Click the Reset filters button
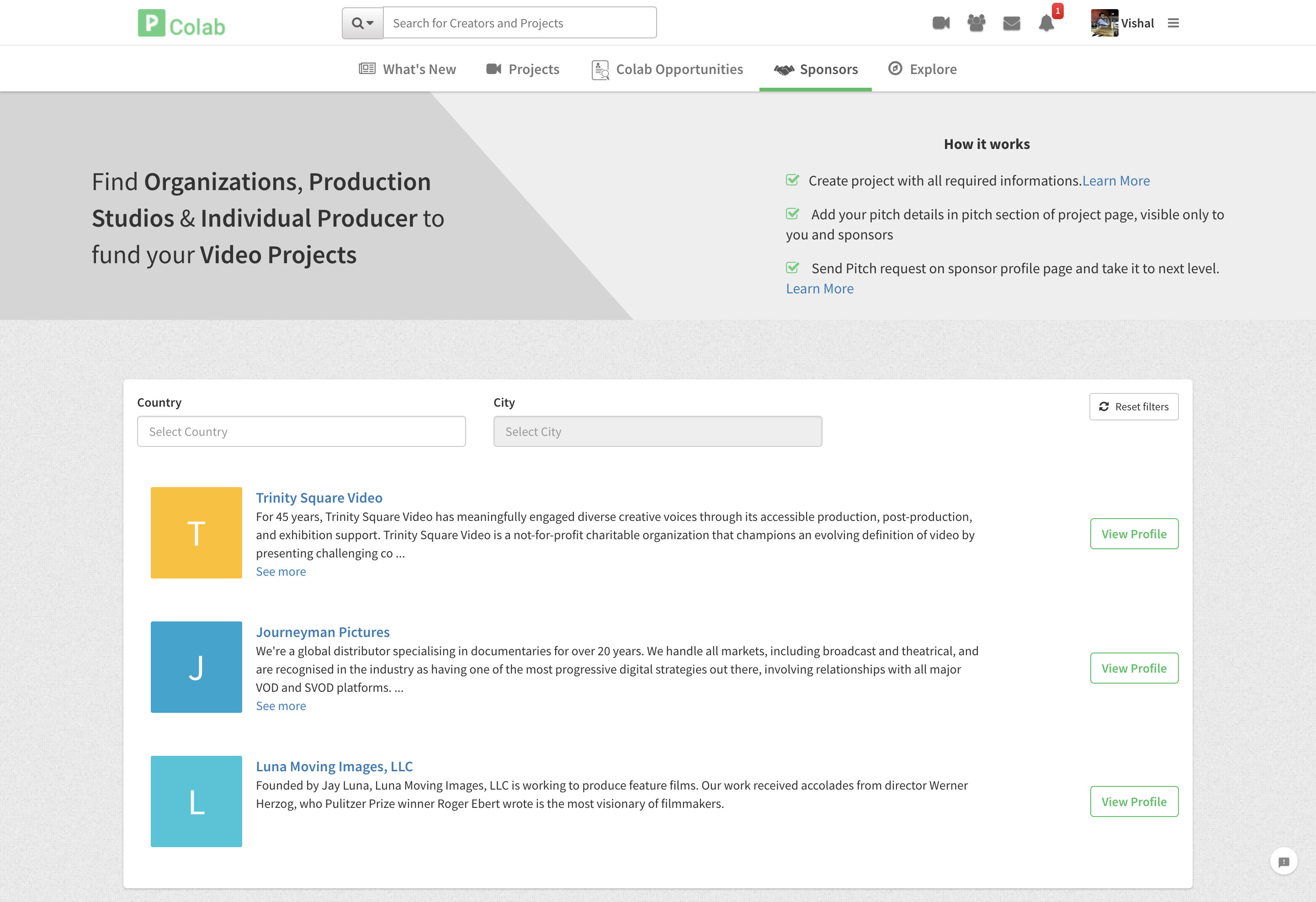1316x902 pixels. coord(1133,407)
